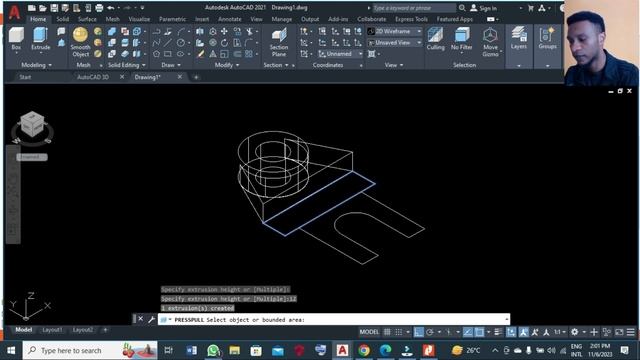The width and height of the screenshot is (640, 360).
Task: Switch to the Visualize ribbon tab
Action: coord(139,19)
